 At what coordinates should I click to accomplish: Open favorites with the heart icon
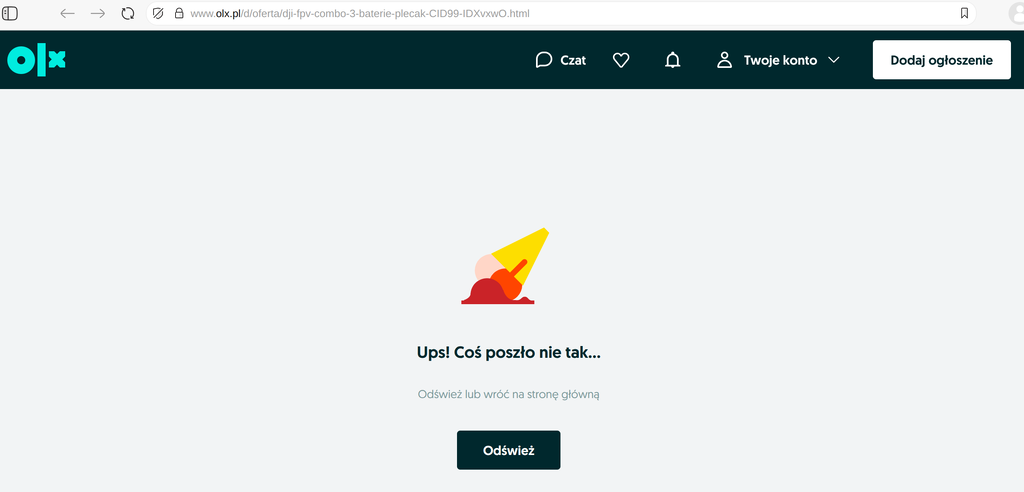(621, 60)
